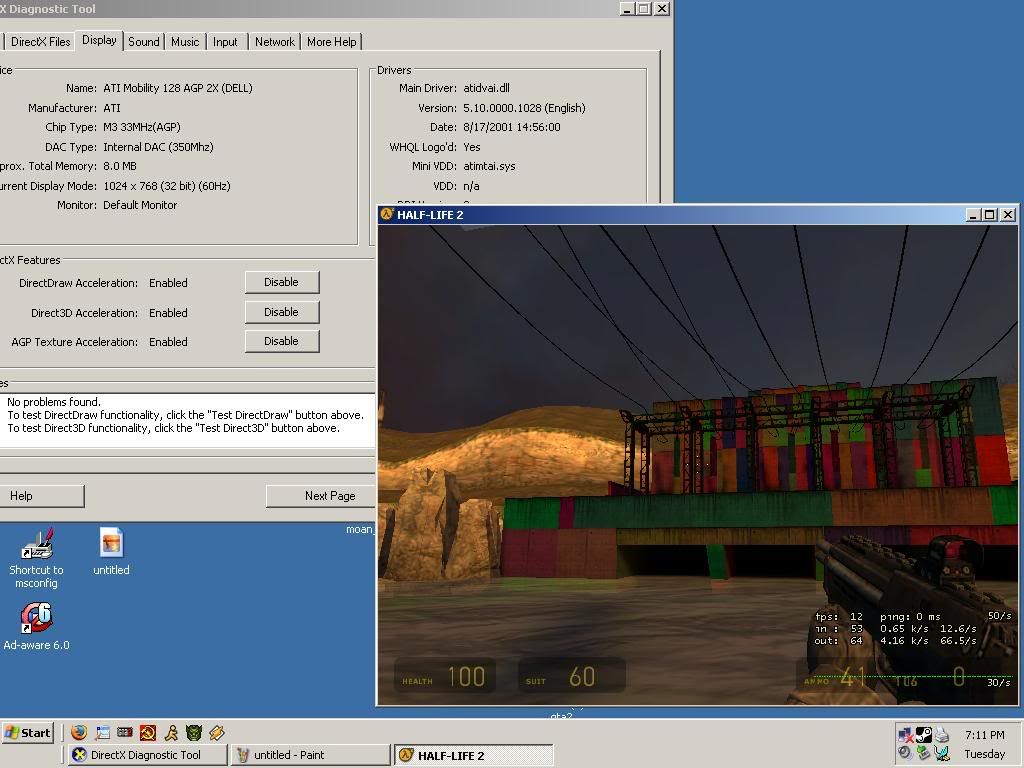Disable Direct3D Acceleration
The image size is (1024, 768).
pyautogui.click(x=282, y=312)
